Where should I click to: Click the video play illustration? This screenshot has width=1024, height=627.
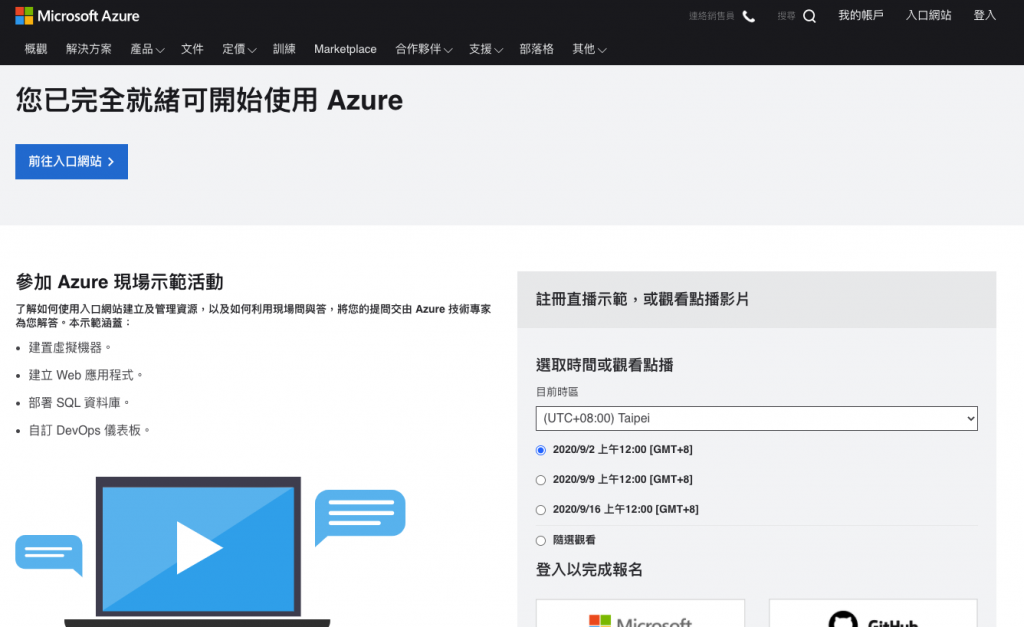click(x=199, y=549)
